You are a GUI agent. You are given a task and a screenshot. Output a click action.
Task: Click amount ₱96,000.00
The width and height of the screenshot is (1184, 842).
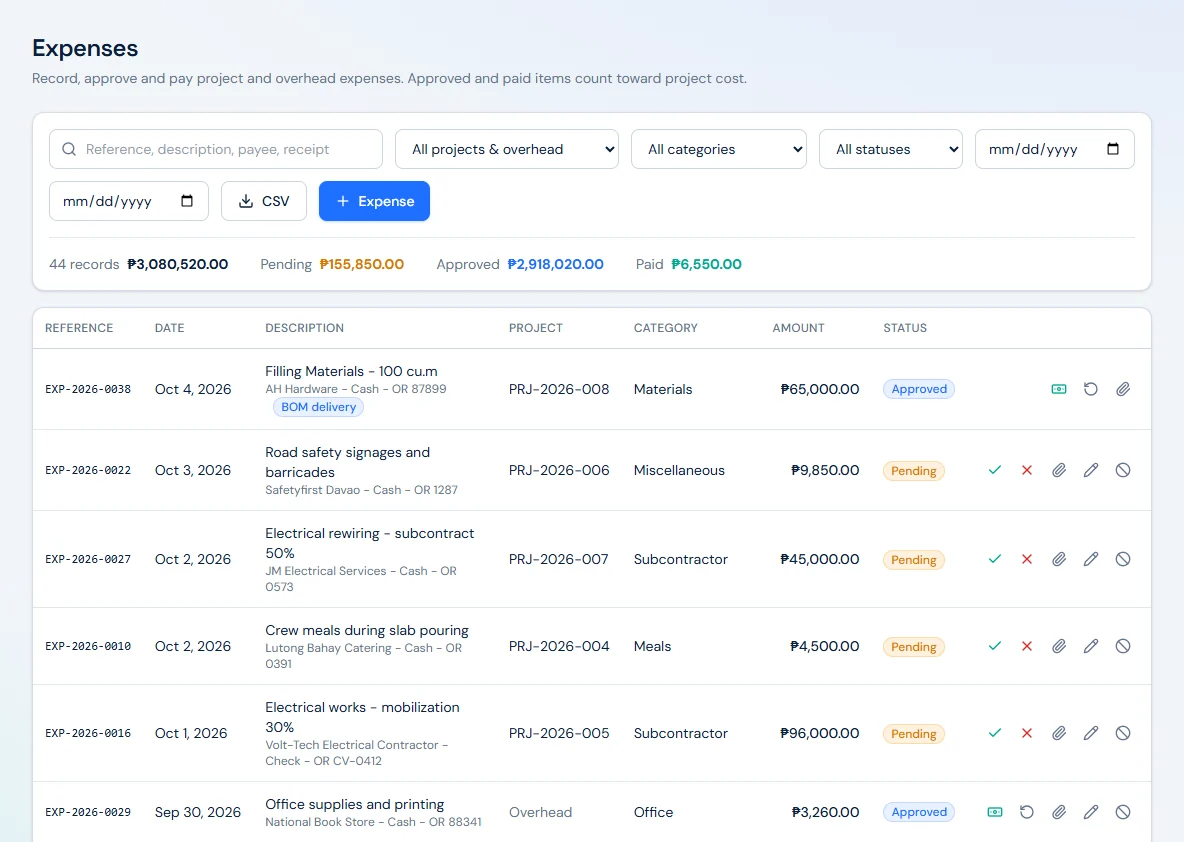point(819,733)
